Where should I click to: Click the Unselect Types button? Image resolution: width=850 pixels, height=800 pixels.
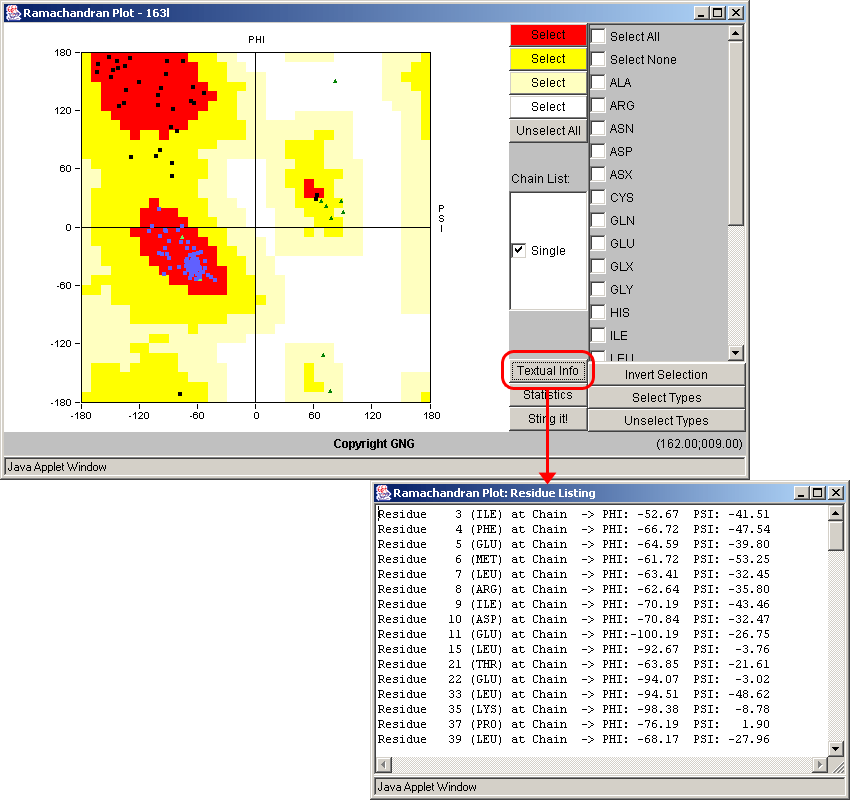tap(666, 420)
